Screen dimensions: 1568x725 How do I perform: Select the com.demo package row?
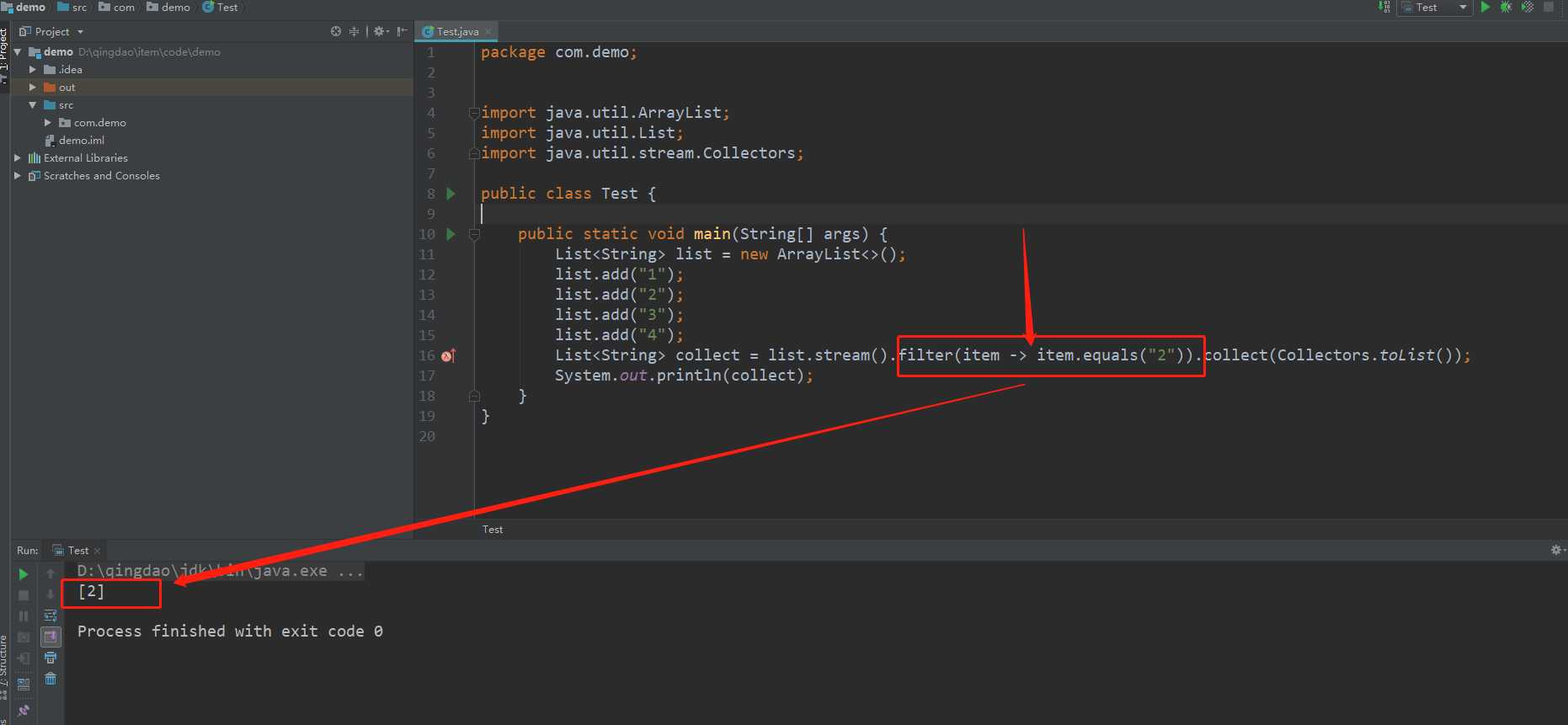[211, 123]
